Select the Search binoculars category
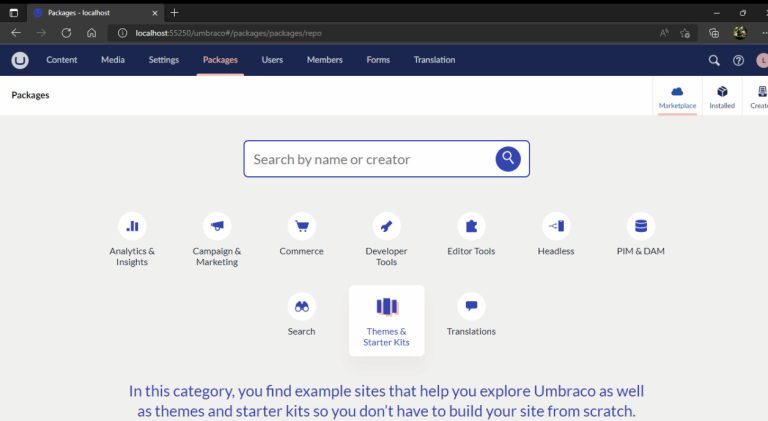The width and height of the screenshot is (768, 421). pos(302,307)
